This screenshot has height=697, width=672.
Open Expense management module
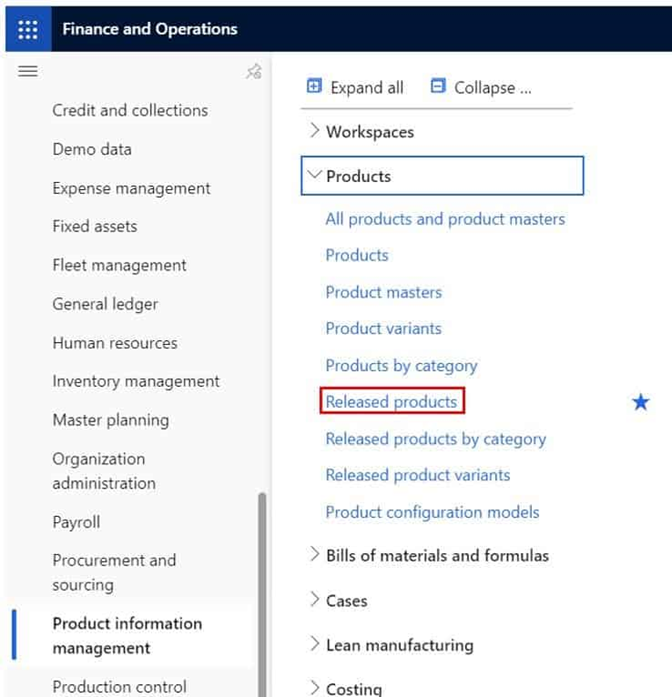click(x=132, y=188)
